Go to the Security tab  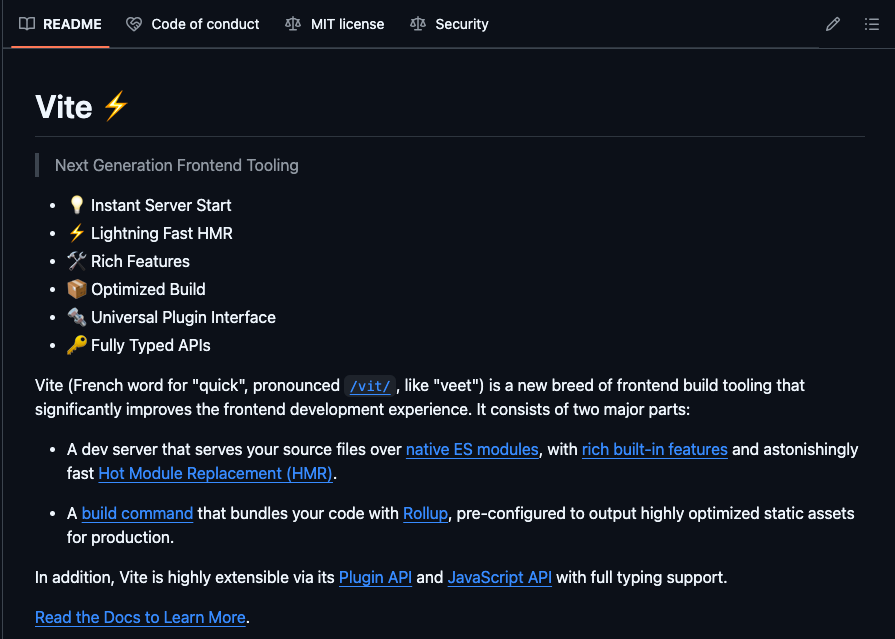461,24
